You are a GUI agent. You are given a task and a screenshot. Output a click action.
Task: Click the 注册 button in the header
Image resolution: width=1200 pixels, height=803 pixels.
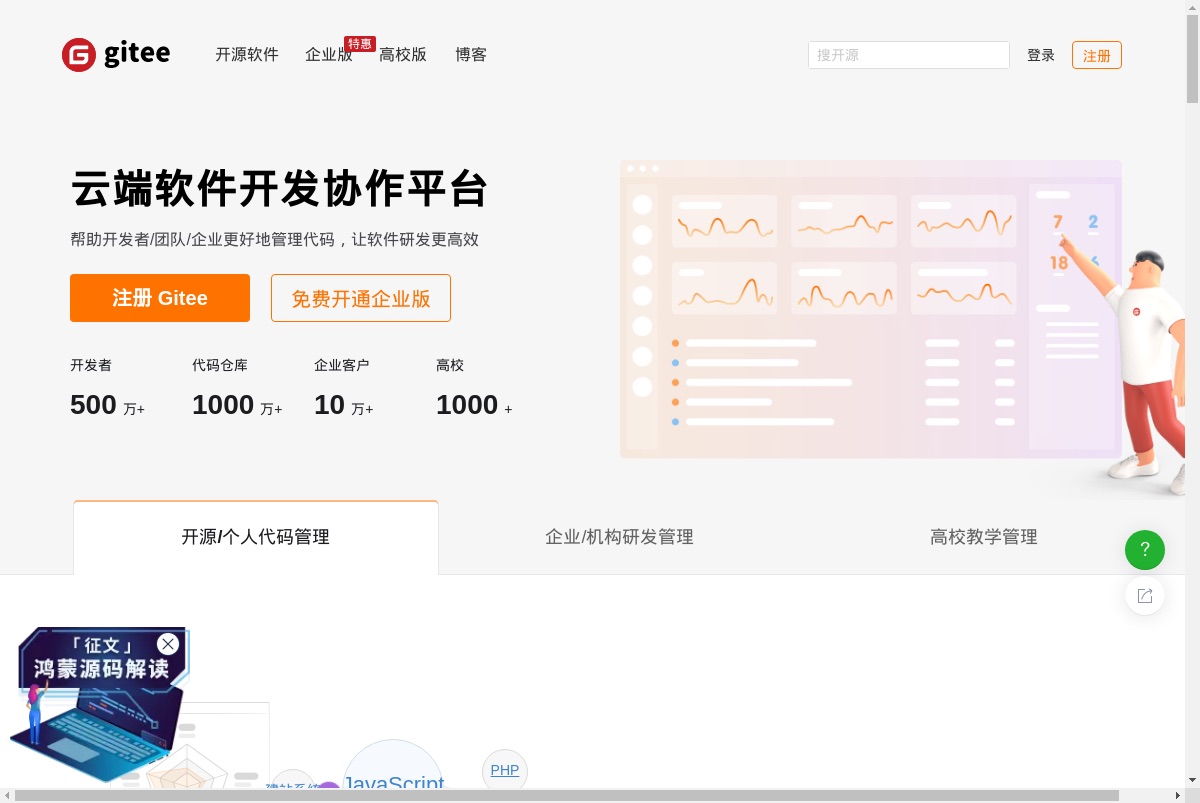[x=1097, y=55]
